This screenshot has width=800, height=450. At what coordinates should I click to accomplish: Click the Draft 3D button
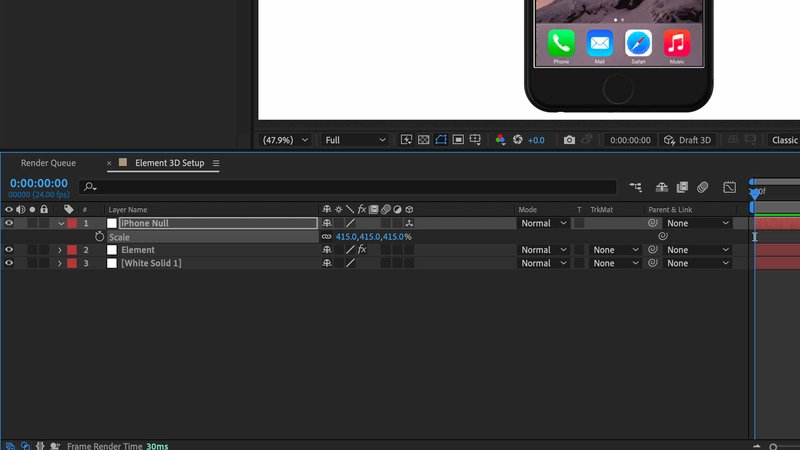686,140
